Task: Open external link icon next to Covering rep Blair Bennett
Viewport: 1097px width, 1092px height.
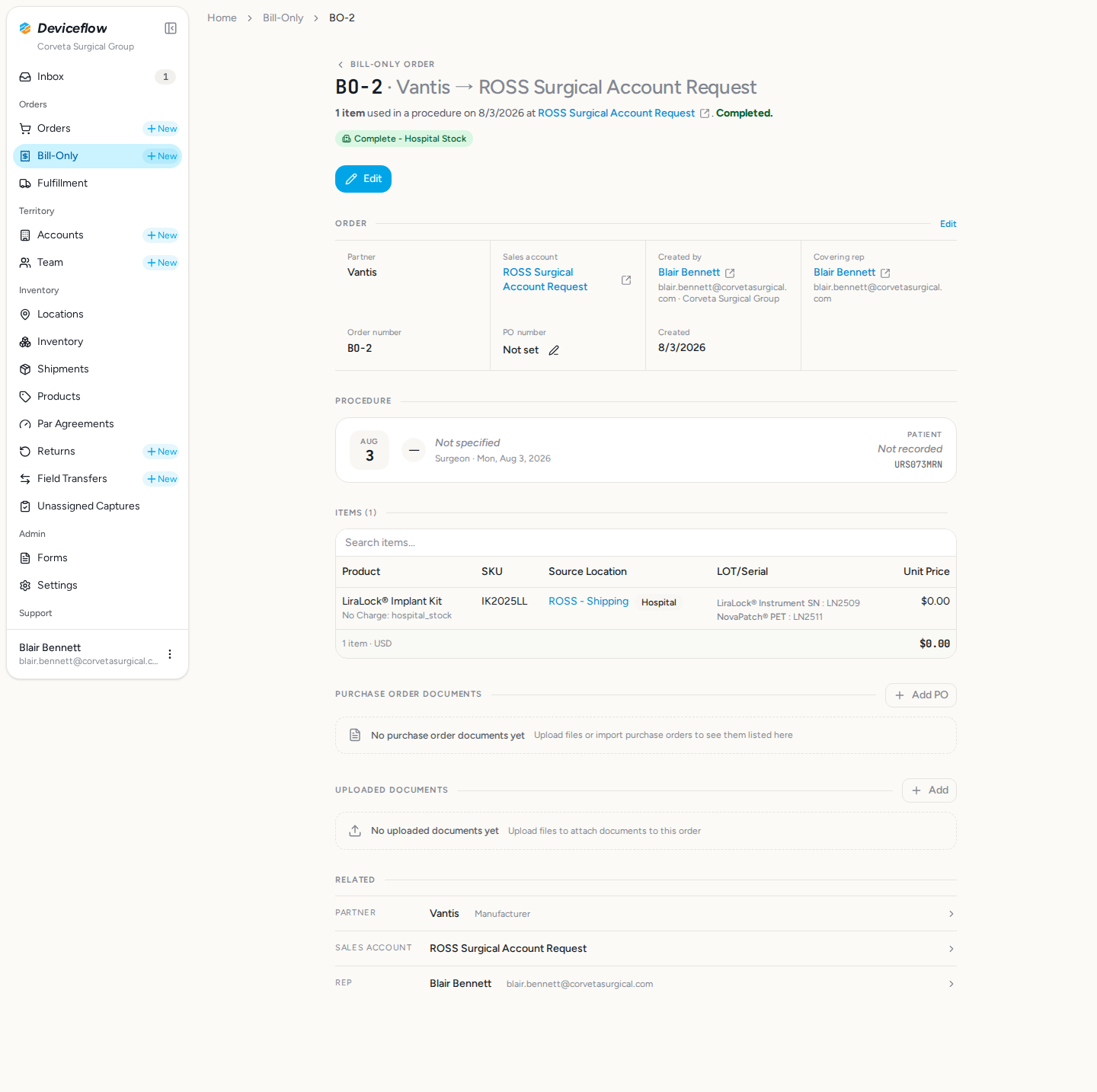Action: coord(885,273)
